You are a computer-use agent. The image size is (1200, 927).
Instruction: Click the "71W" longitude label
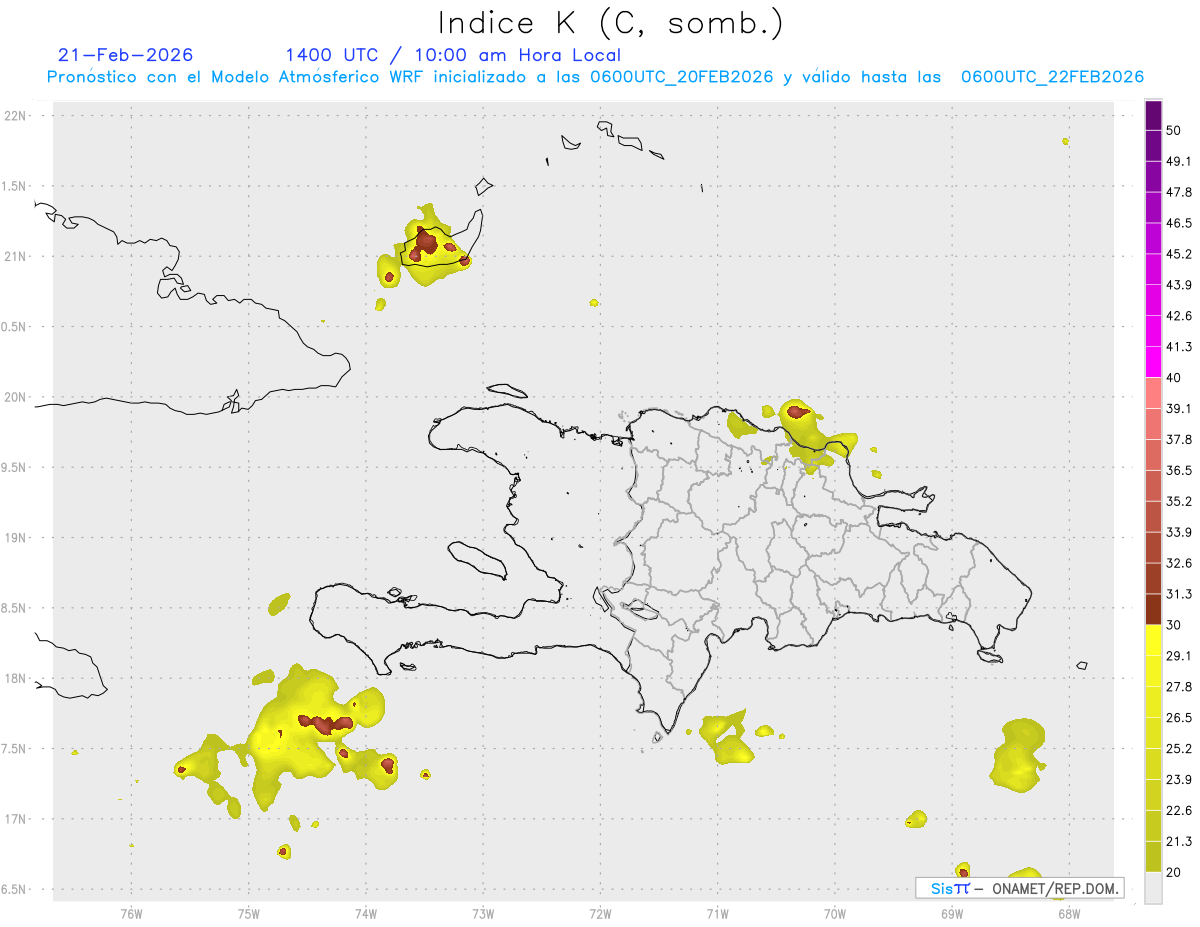[x=717, y=913]
